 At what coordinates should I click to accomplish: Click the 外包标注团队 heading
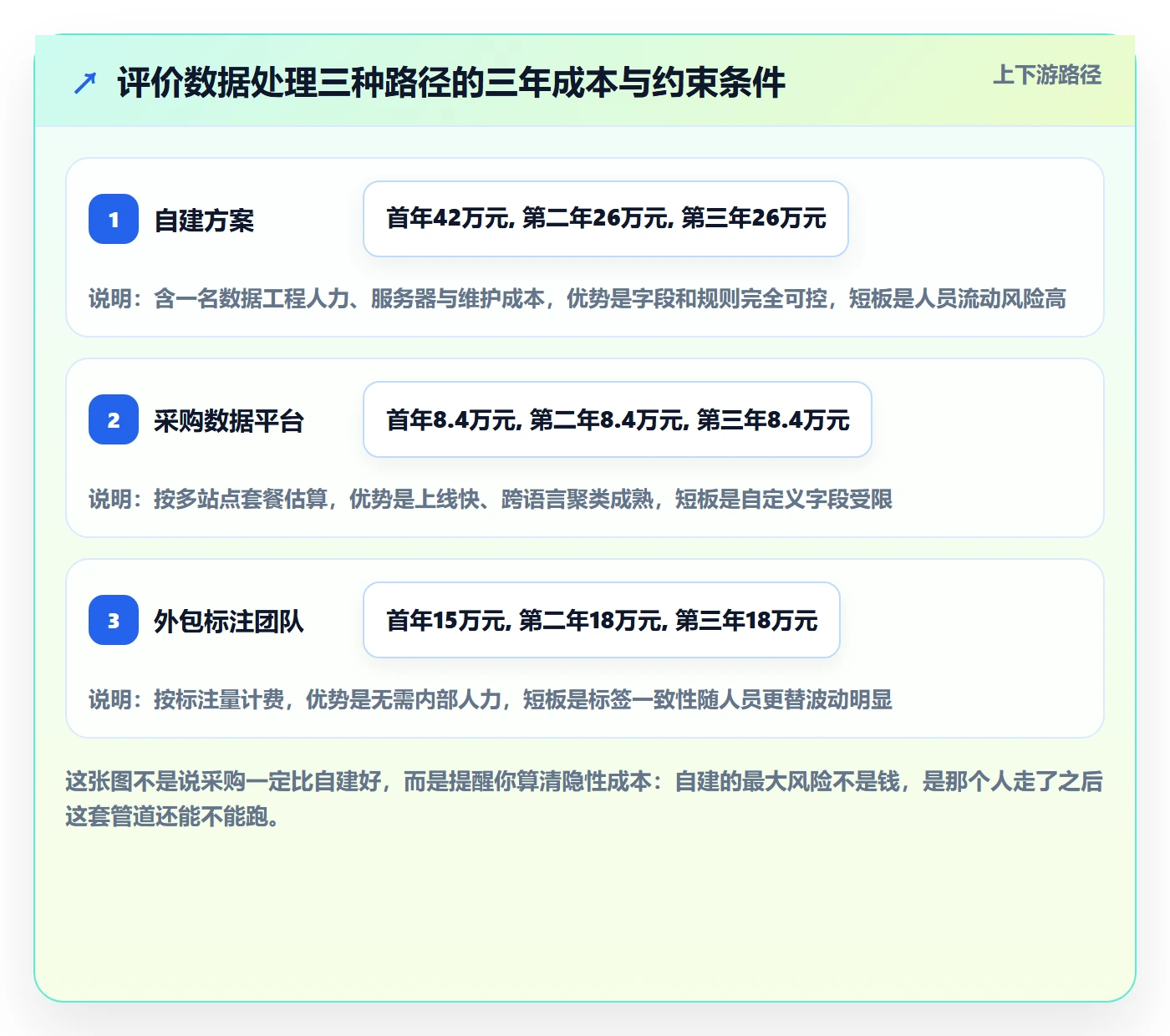[229, 621]
